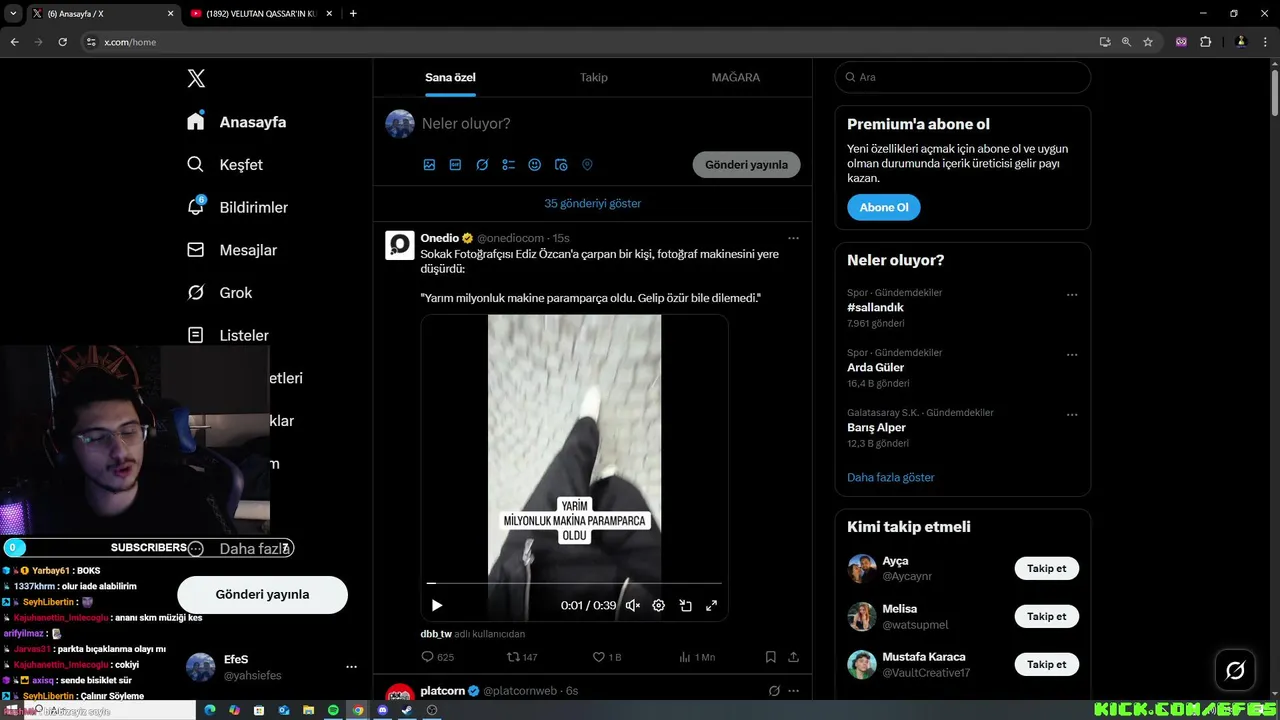Open Listeler from the sidebar
The width and height of the screenshot is (1280, 720).
pos(228,335)
